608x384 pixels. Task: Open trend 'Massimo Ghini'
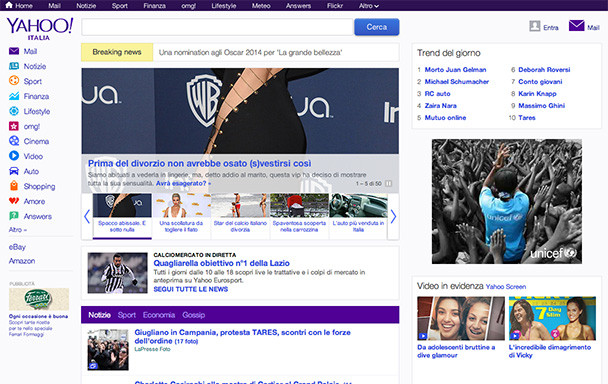point(542,106)
